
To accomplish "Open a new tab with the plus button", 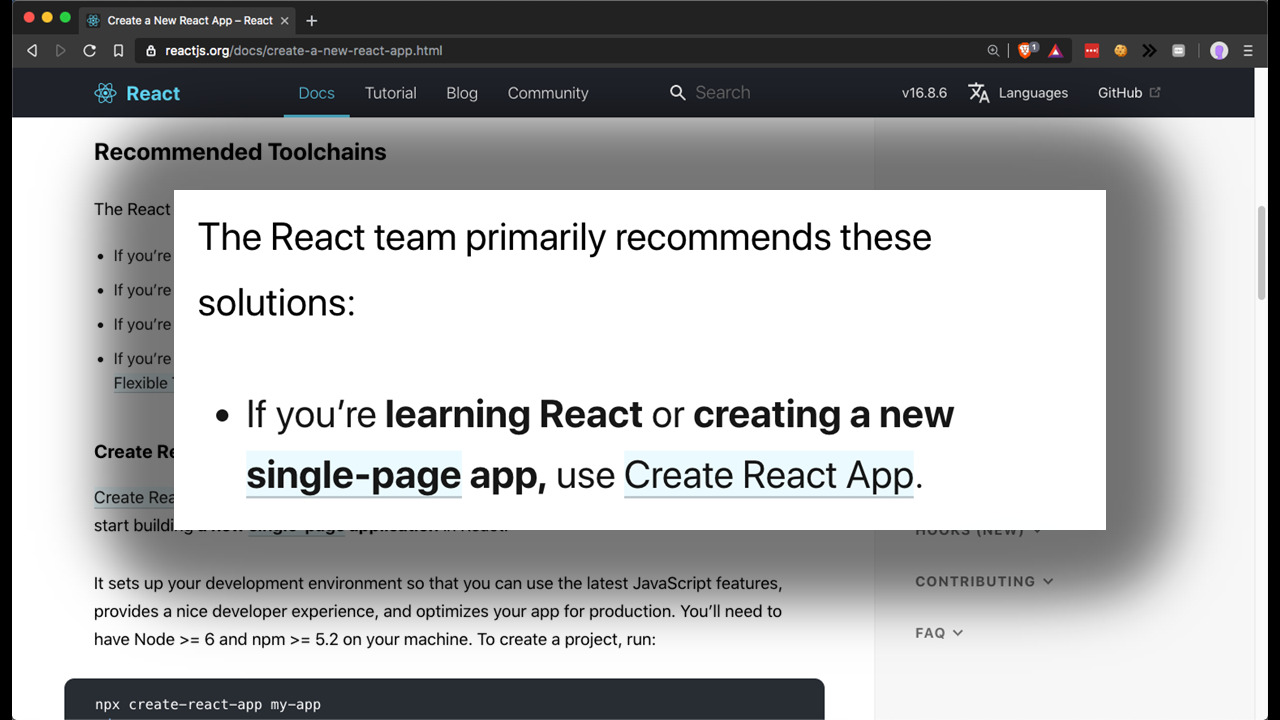I will pos(312,20).
